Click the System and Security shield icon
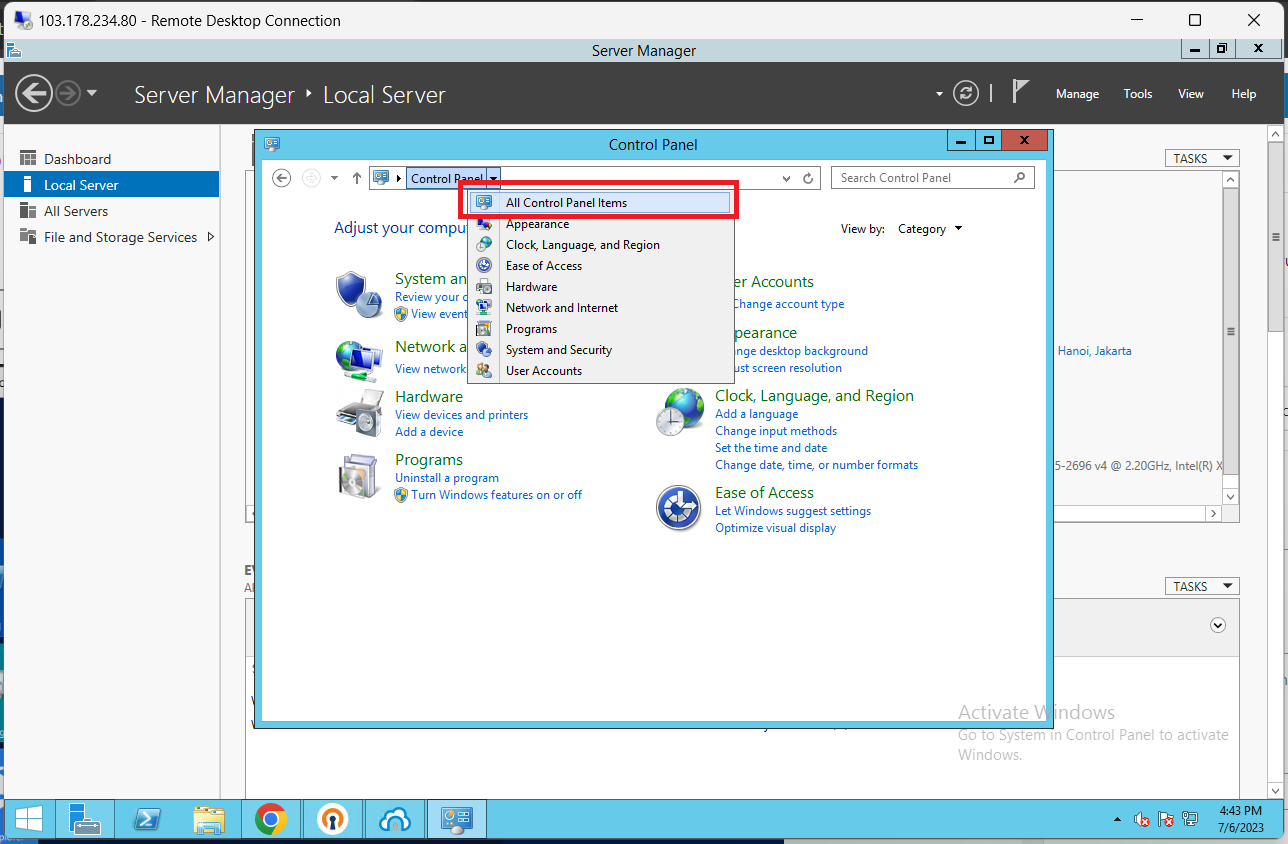Viewport: 1288px width, 844px height. [x=359, y=294]
